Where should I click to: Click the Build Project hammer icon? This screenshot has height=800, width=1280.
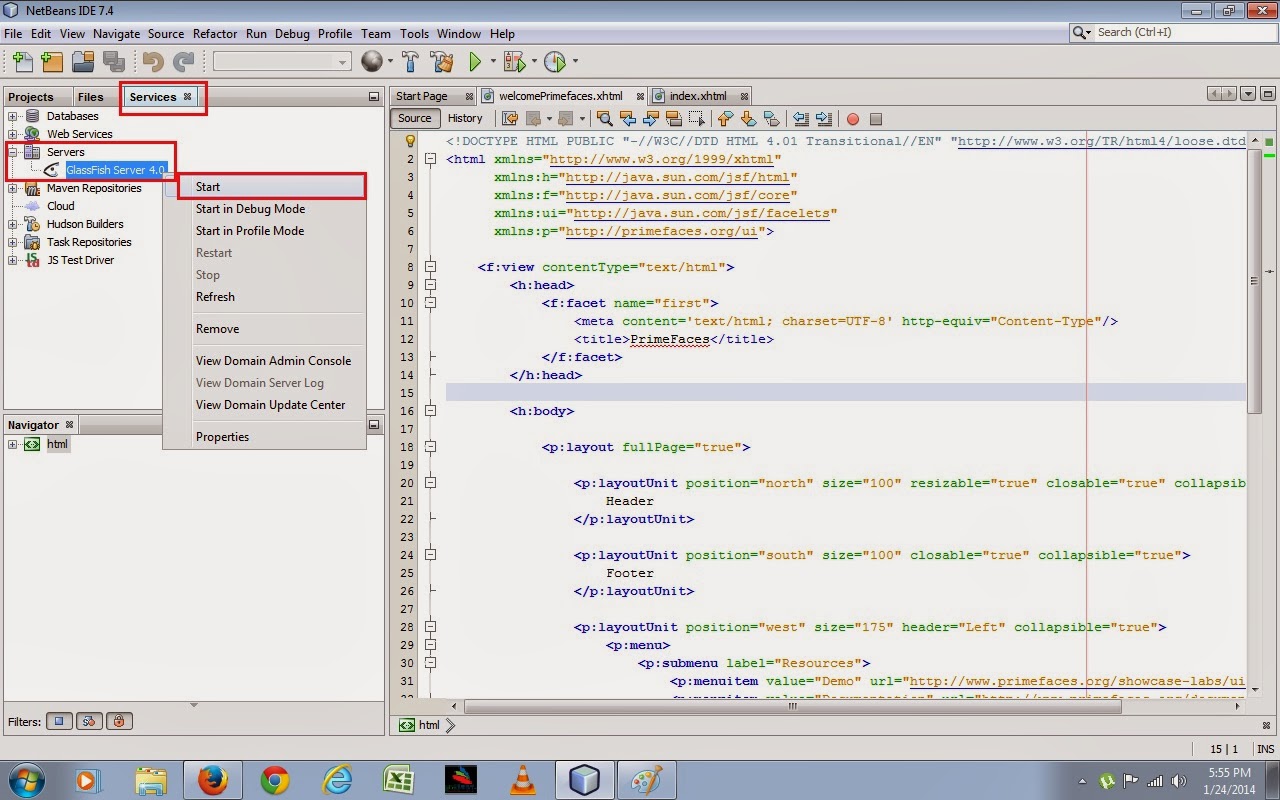click(x=410, y=62)
